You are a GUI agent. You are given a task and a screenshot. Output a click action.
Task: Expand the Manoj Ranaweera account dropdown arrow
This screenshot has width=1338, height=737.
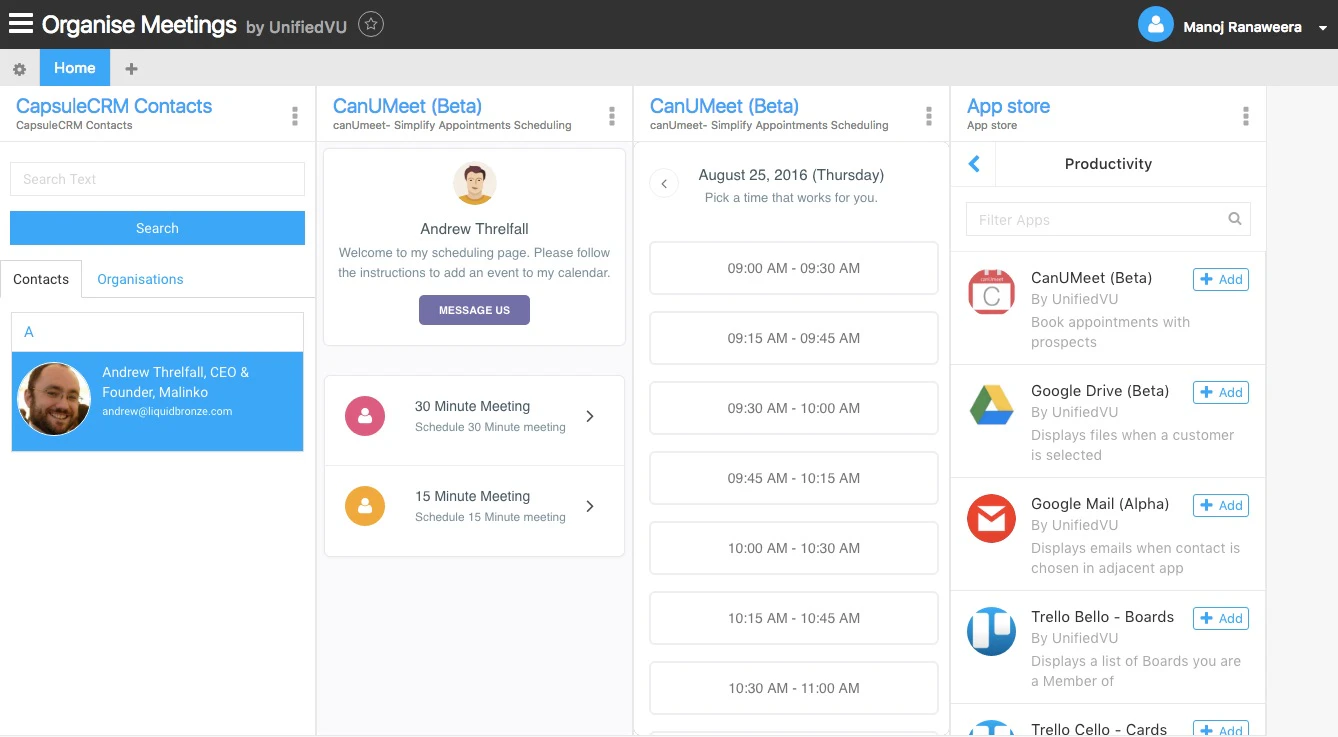click(x=1323, y=28)
